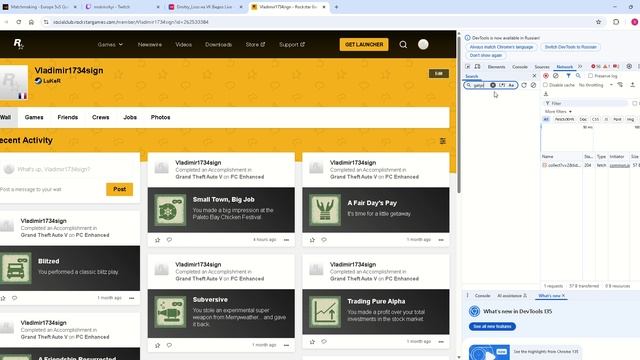
Task: Open the user avatar menu in header
Action: 423,44
